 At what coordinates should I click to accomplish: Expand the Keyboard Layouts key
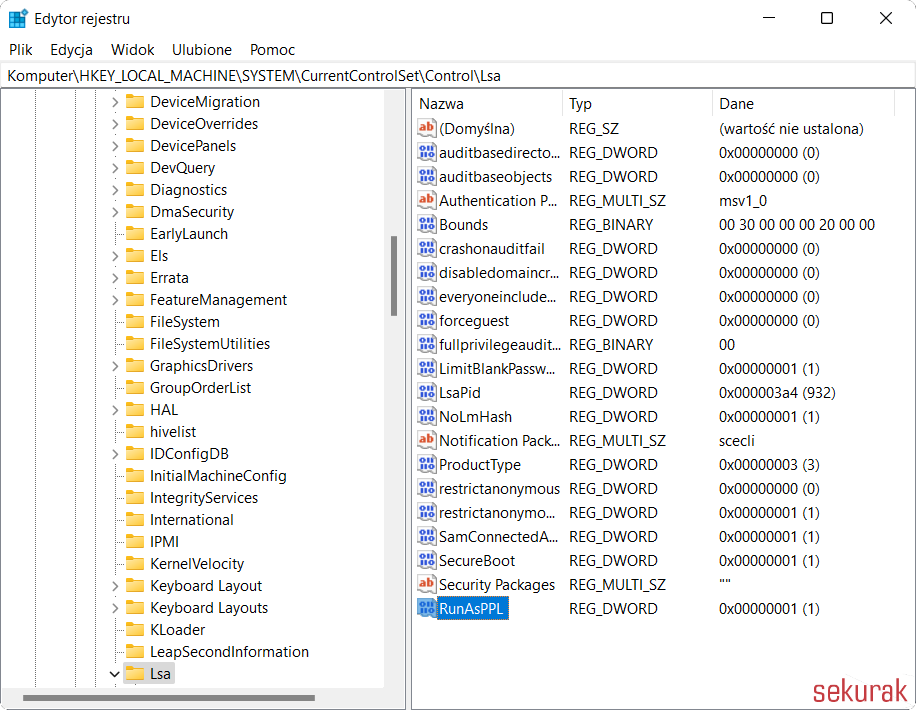click(114, 608)
